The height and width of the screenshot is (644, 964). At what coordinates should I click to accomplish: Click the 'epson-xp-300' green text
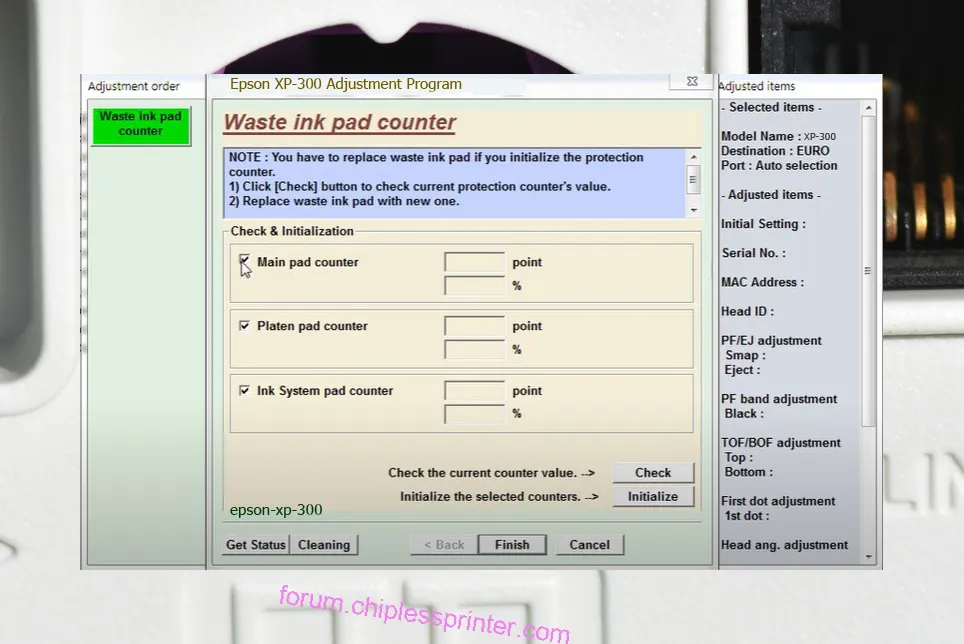pyautogui.click(x=276, y=510)
